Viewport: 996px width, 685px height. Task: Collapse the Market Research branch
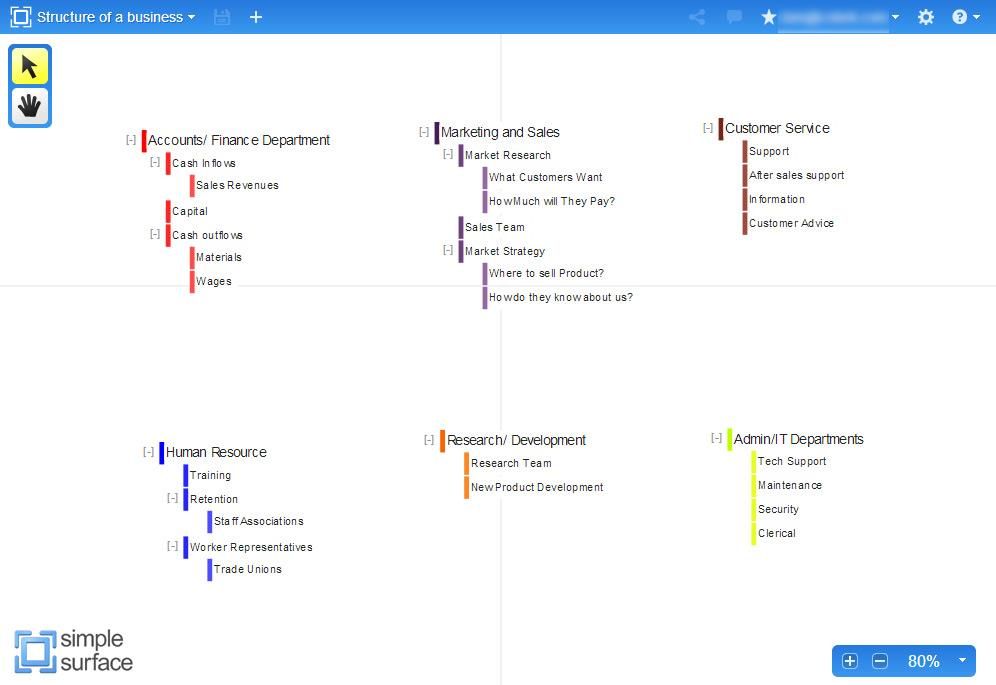coord(447,154)
